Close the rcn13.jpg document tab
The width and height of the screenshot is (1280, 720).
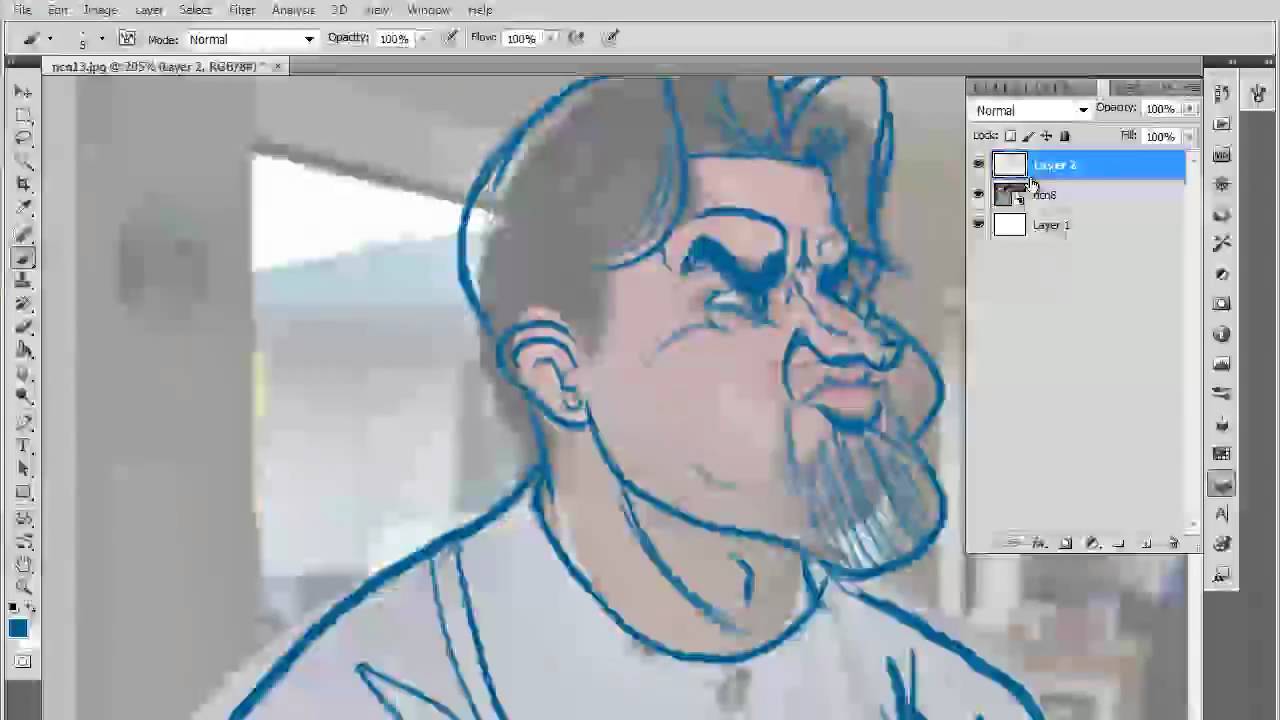[x=278, y=67]
